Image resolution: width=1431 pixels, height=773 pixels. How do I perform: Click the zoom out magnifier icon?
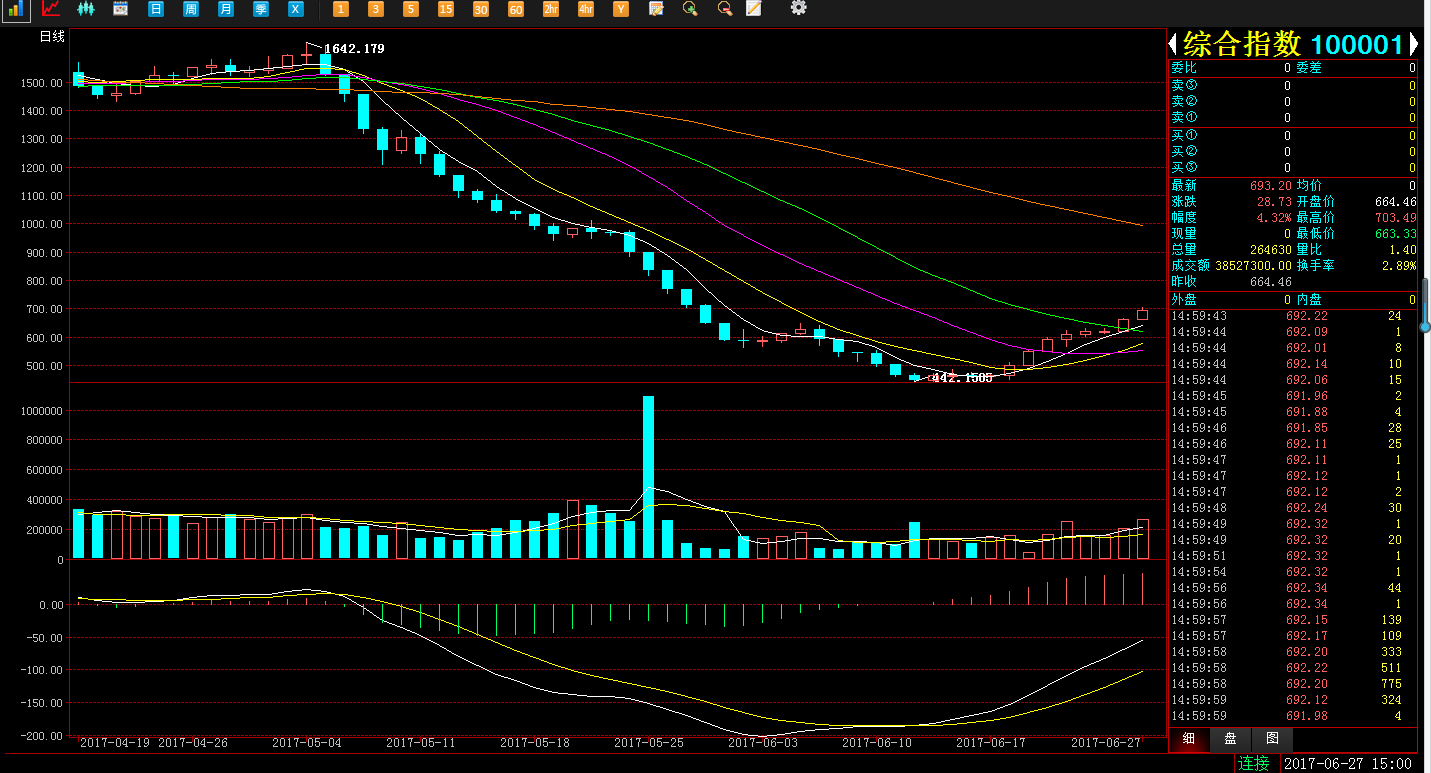[x=725, y=9]
